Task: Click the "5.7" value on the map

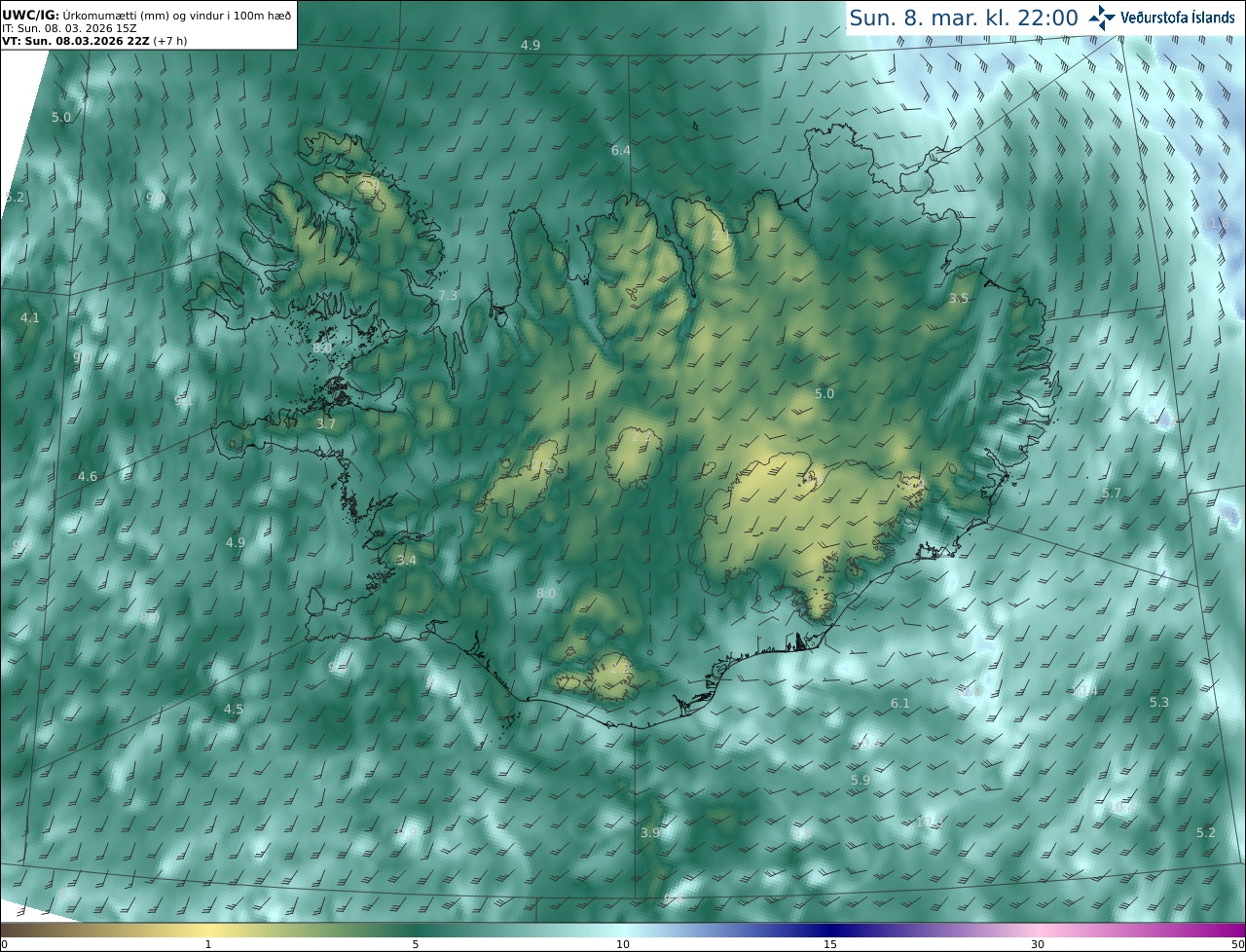Action: pyautogui.click(x=1112, y=493)
